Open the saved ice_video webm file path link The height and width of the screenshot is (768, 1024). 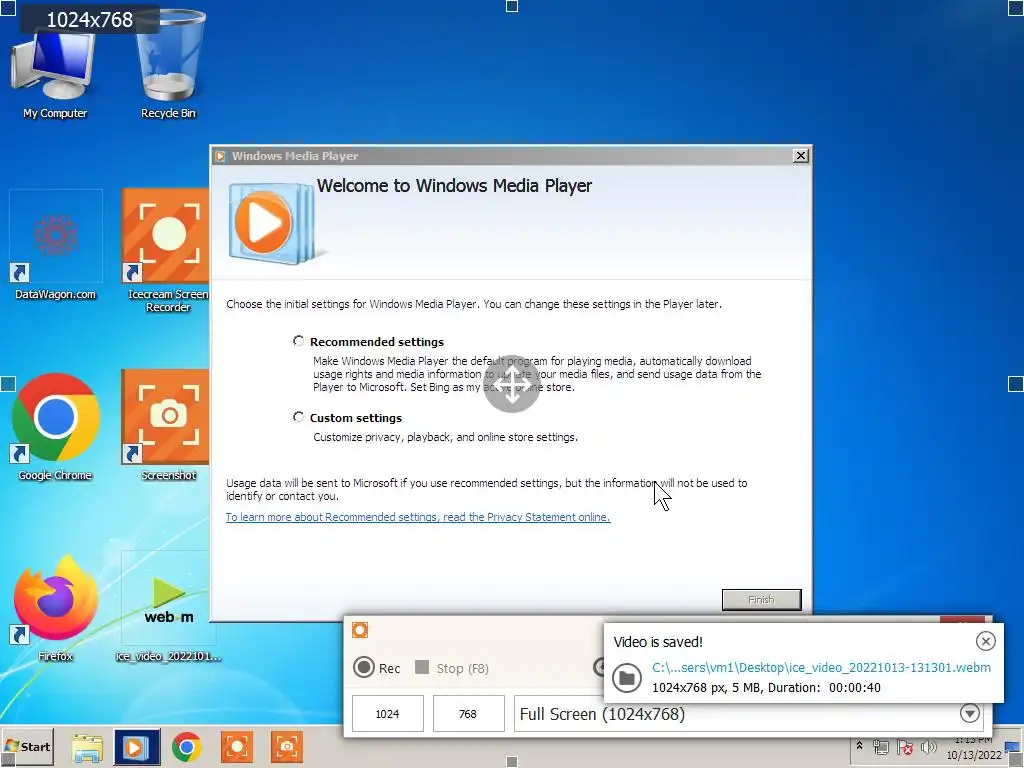click(x=821, y=667)
